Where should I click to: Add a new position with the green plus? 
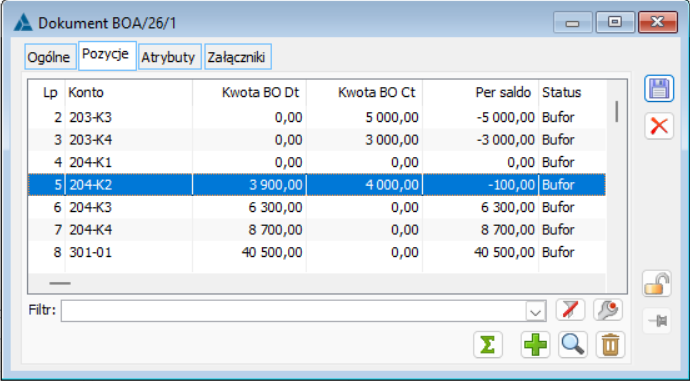coord(536,344)
